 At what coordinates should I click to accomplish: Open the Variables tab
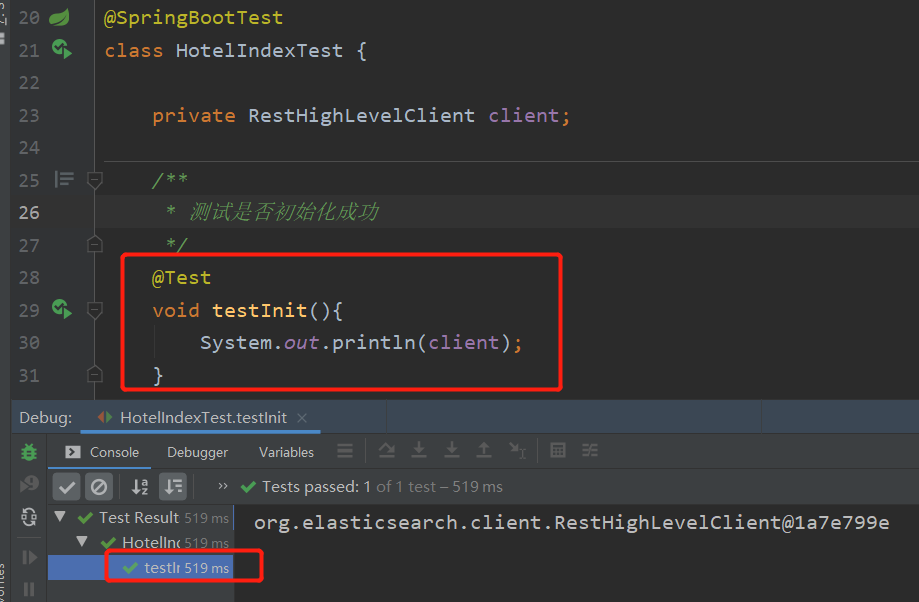click(286, 452)
